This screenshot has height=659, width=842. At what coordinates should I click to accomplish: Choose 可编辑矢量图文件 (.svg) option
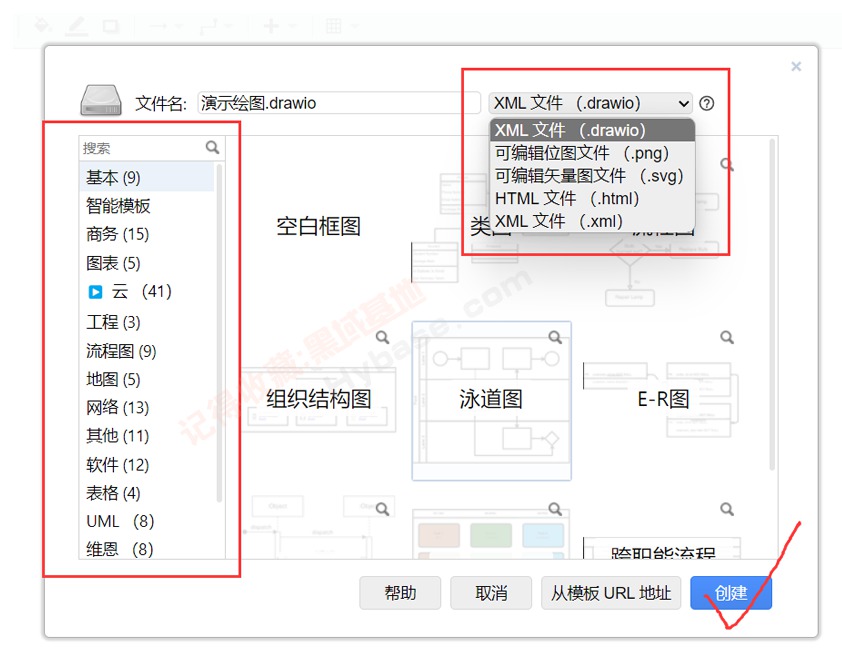click(x=592, y=176)
